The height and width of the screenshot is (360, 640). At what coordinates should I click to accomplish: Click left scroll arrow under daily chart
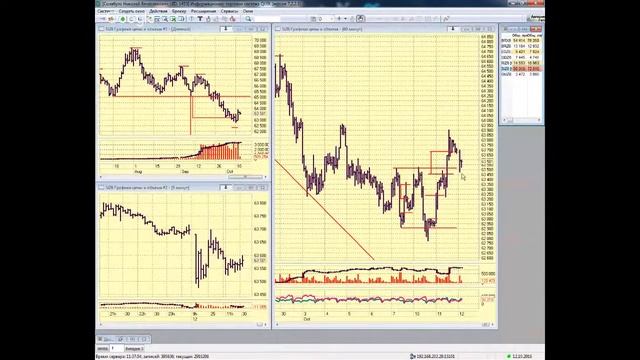tap(101, 177)
